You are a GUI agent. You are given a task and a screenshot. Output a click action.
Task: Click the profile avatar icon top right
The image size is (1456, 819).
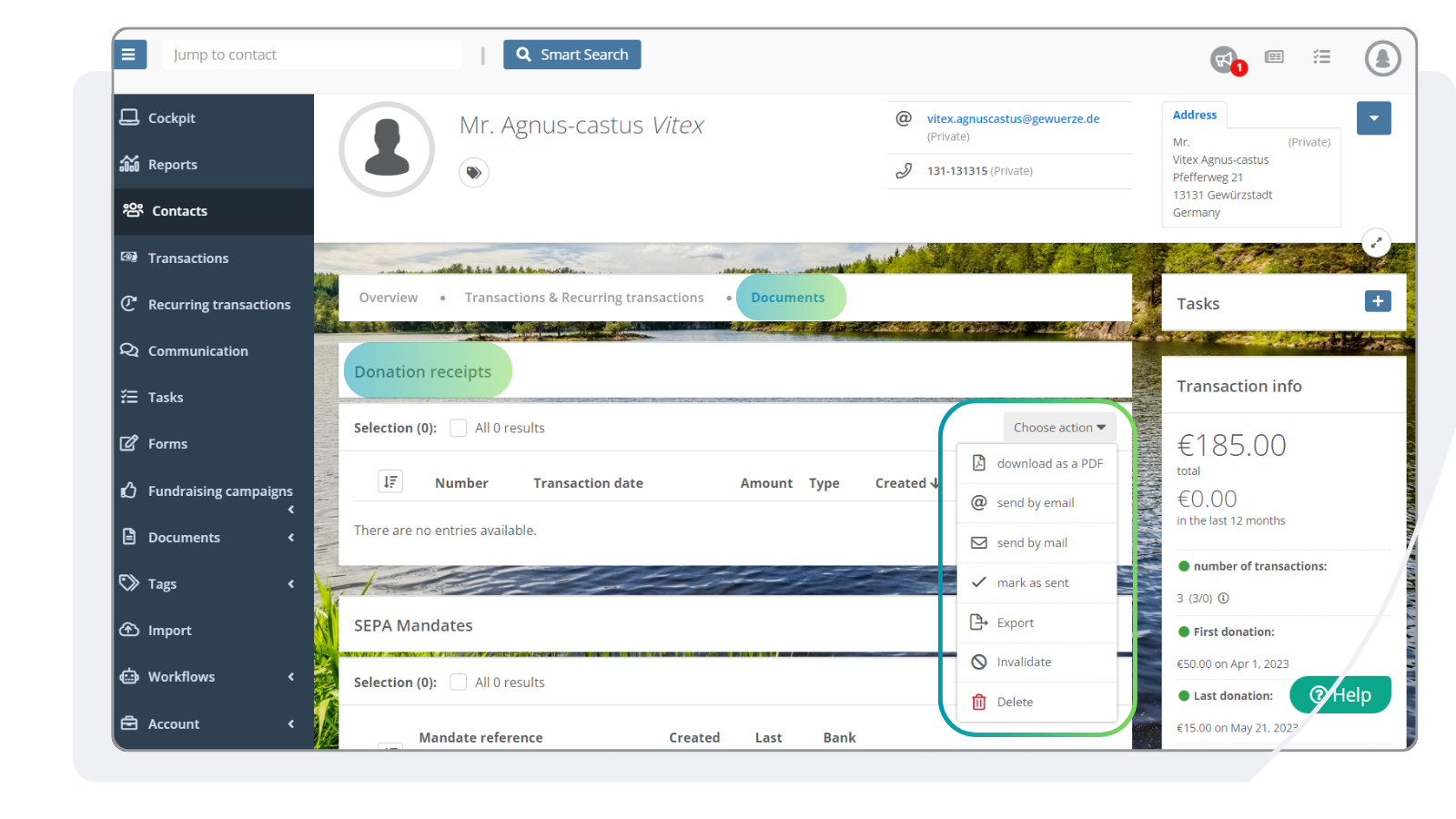[x=1381, y=57]
